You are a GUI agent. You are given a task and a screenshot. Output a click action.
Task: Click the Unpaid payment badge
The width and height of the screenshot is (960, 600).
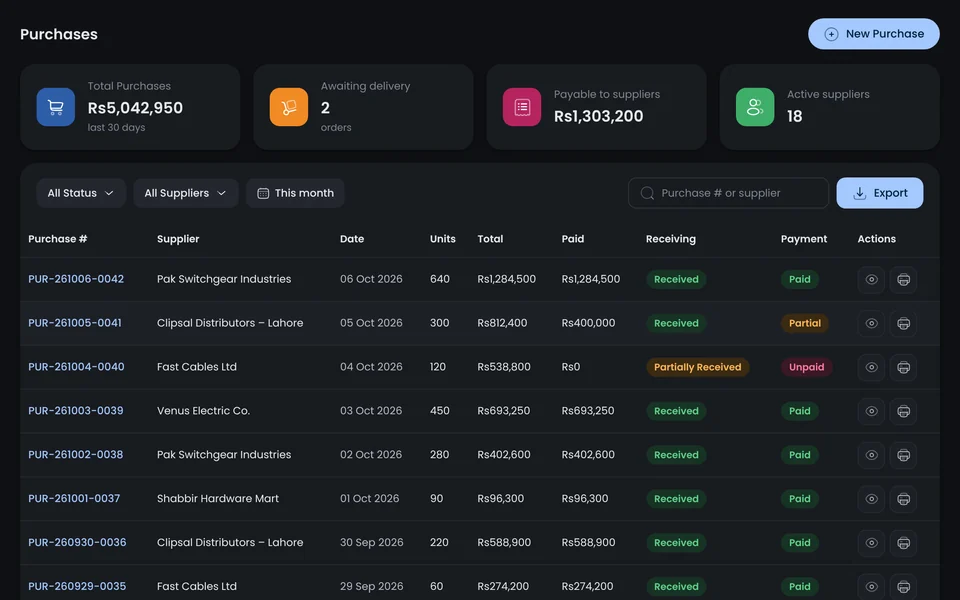[806, 367]
